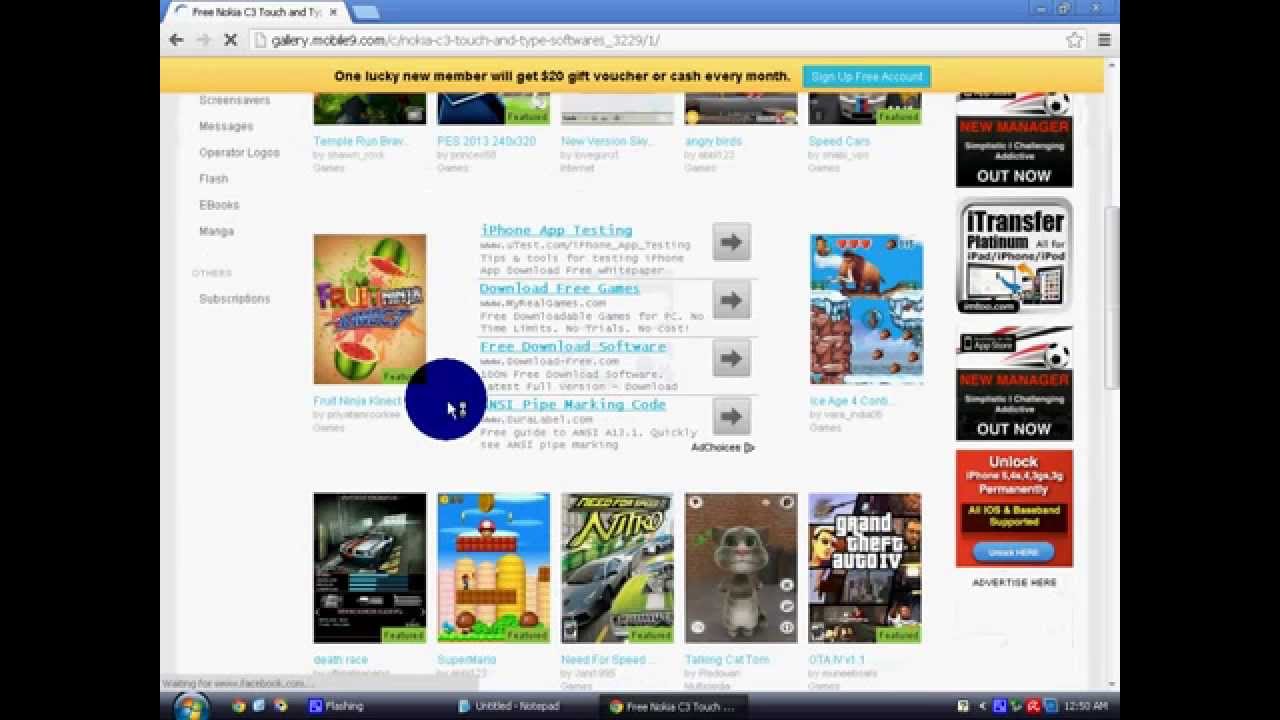Click Talking Cat Tom title link
Viewport: 1280px width, 720px height.
point(727,660)
